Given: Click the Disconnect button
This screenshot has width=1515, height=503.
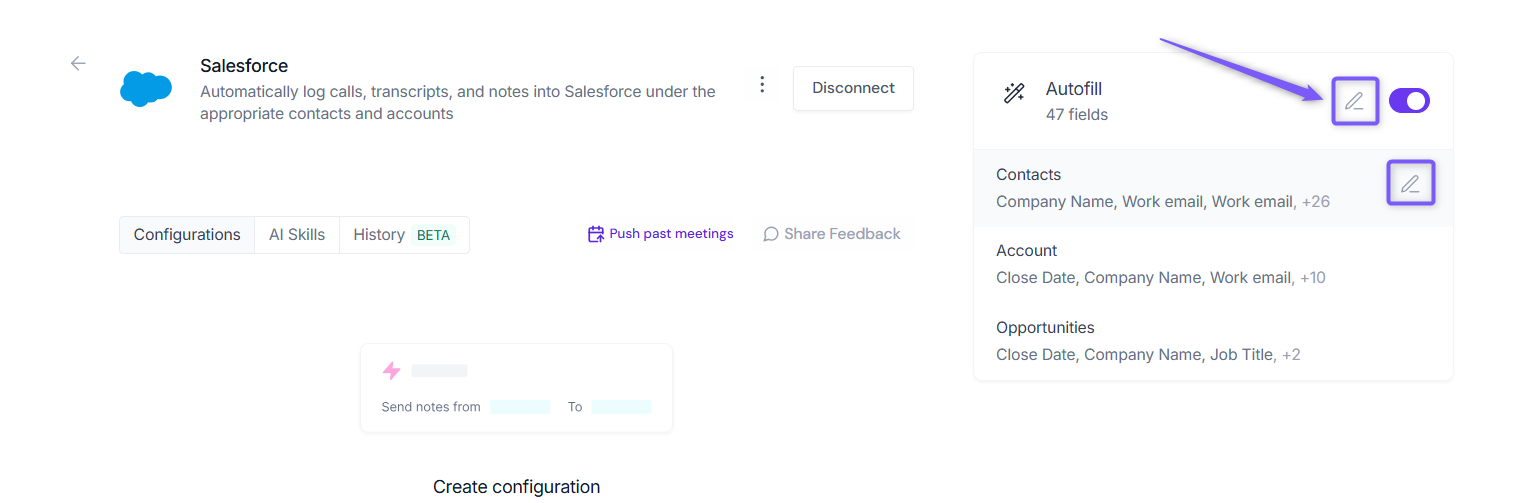Looking at the screenshot, I should click(853, 88).
